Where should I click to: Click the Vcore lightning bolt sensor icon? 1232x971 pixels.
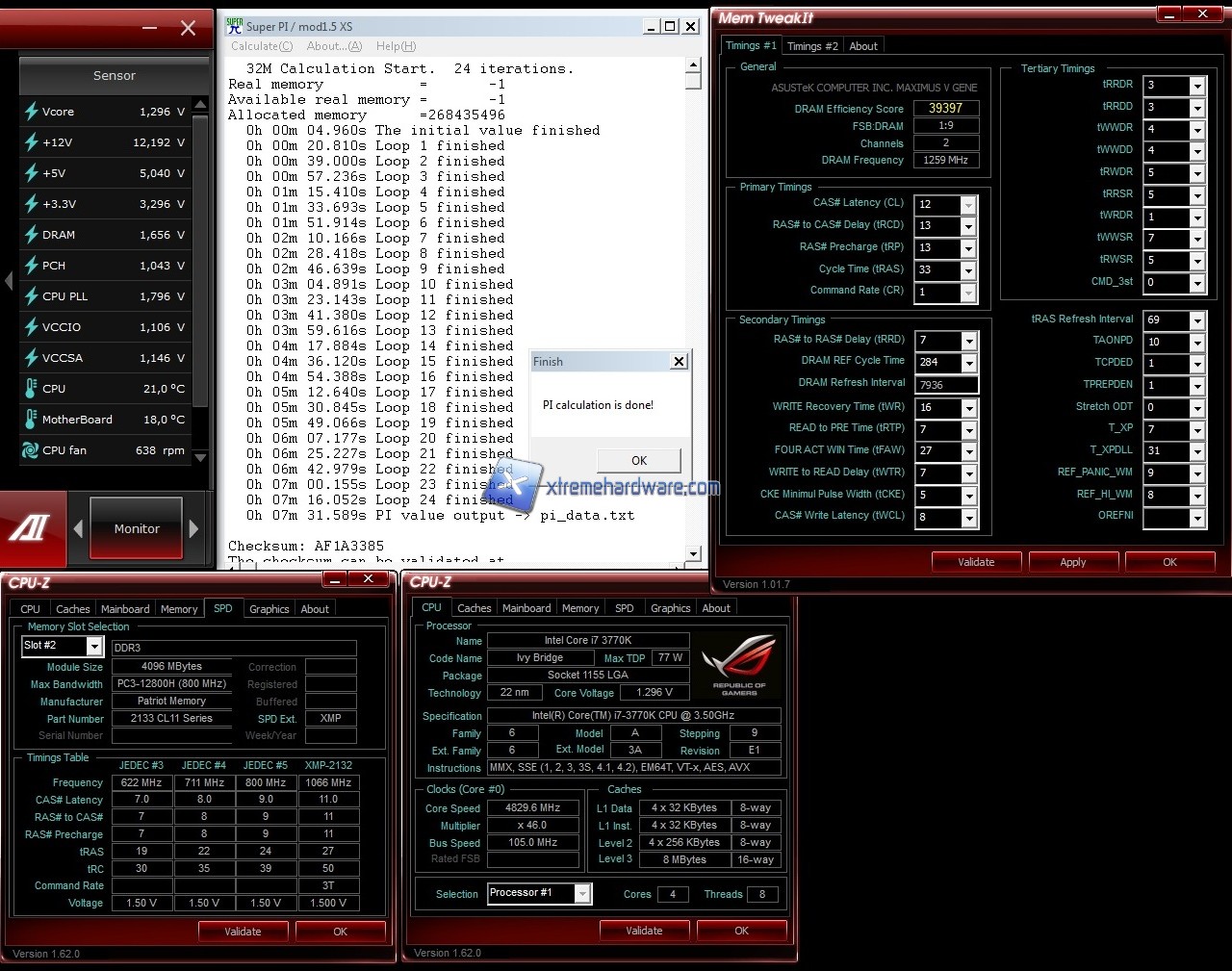pyautogui.click(x=31, y=112)
